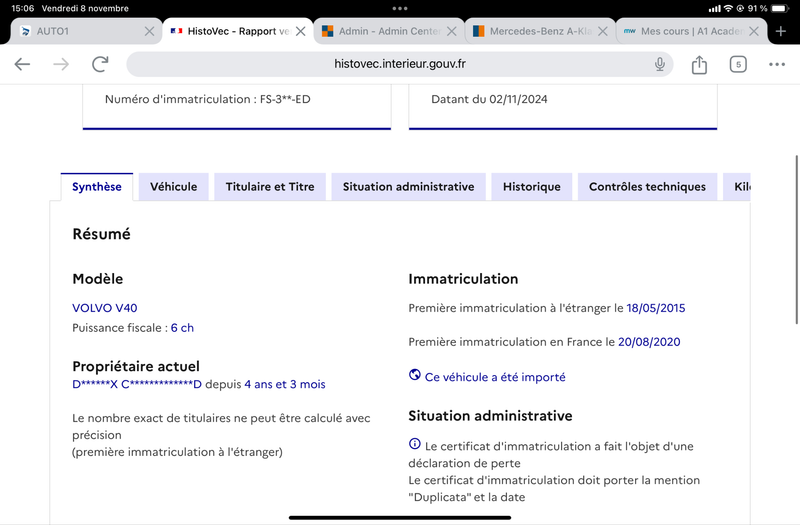Open the partially visible Kilométrage tab
This screenshot has width=800, height=525.
[x=737, y=187]
